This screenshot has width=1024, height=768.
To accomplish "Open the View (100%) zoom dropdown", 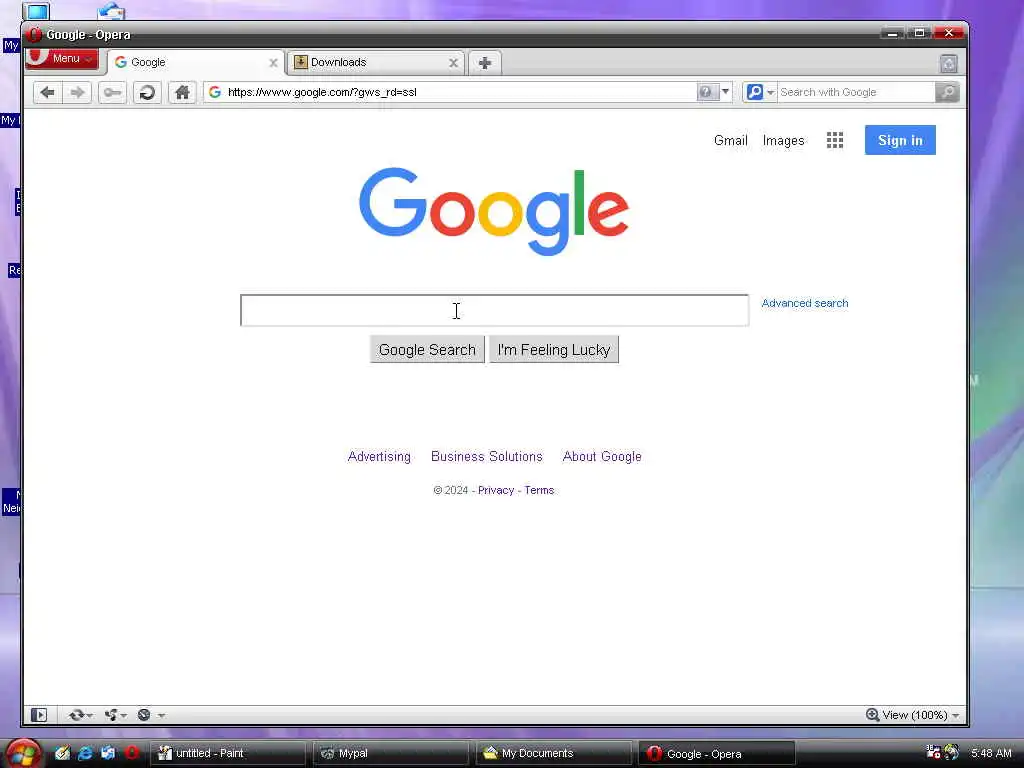I will (921, 715).
